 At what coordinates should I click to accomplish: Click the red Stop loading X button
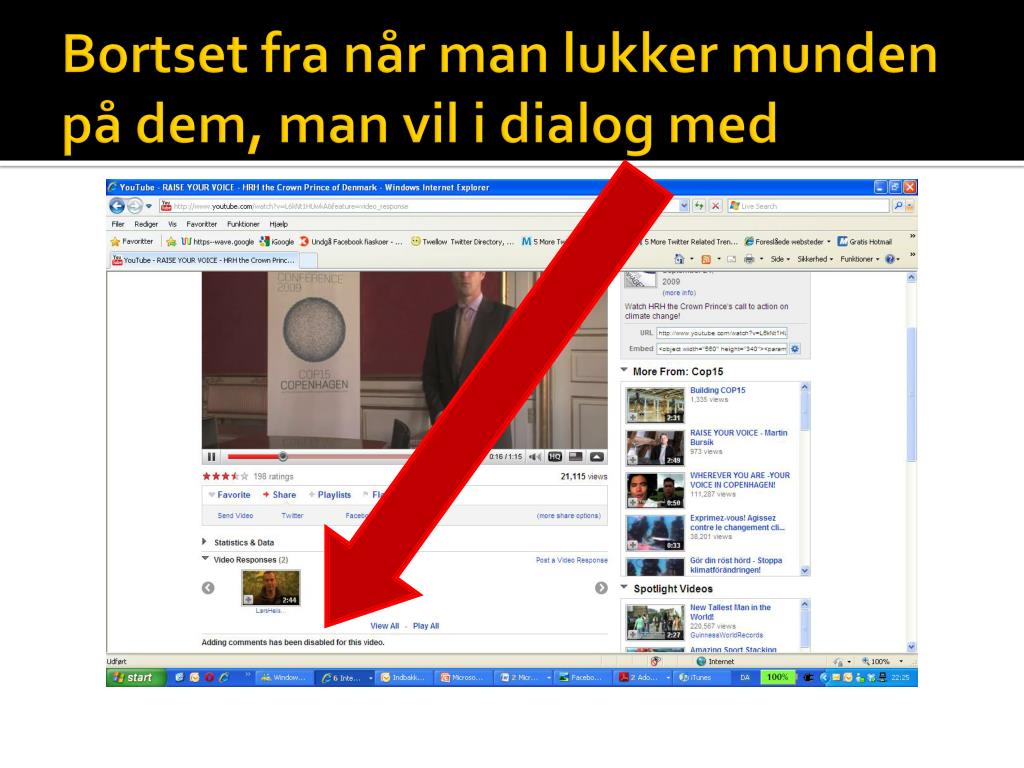(716, 206)
